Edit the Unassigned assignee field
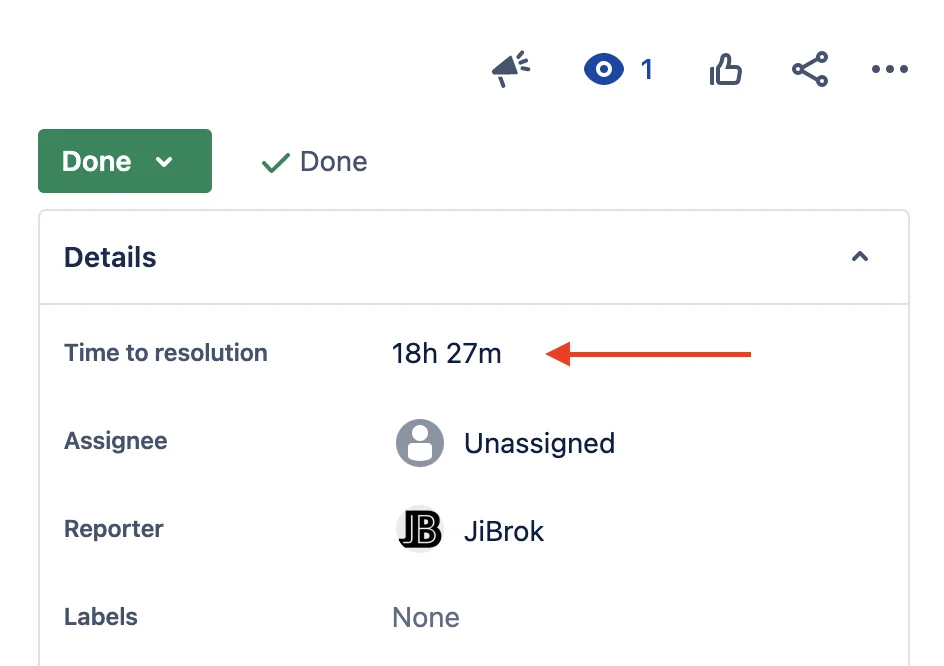The image size is (944, 666). [505, 443]
